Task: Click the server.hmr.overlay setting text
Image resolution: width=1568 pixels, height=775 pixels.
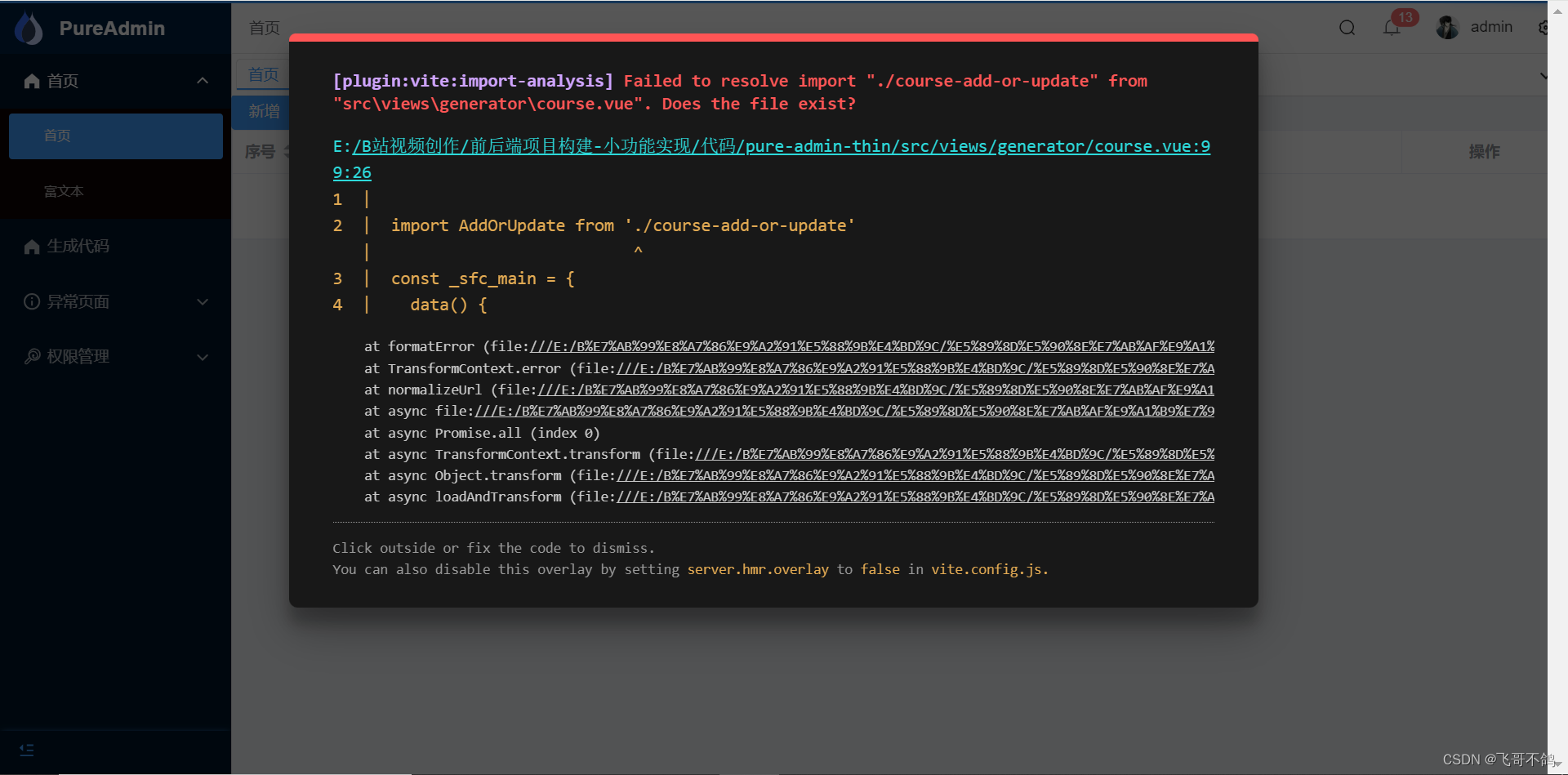Action: (758, 570)
